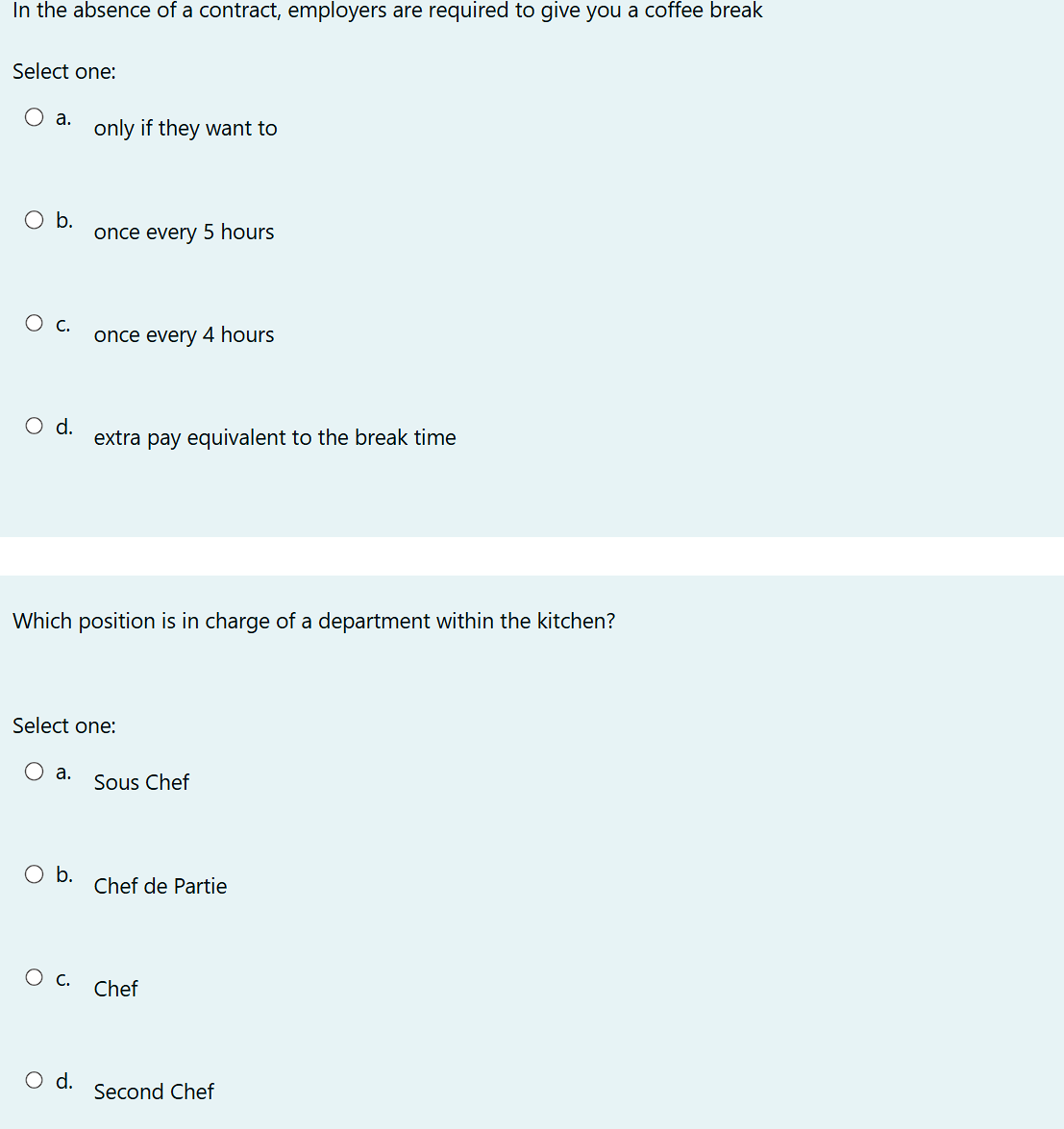Viewport: 1064px width, 1129px height.
Task: Click the first 'Select one:' prompt
Action: click(64, 71)
